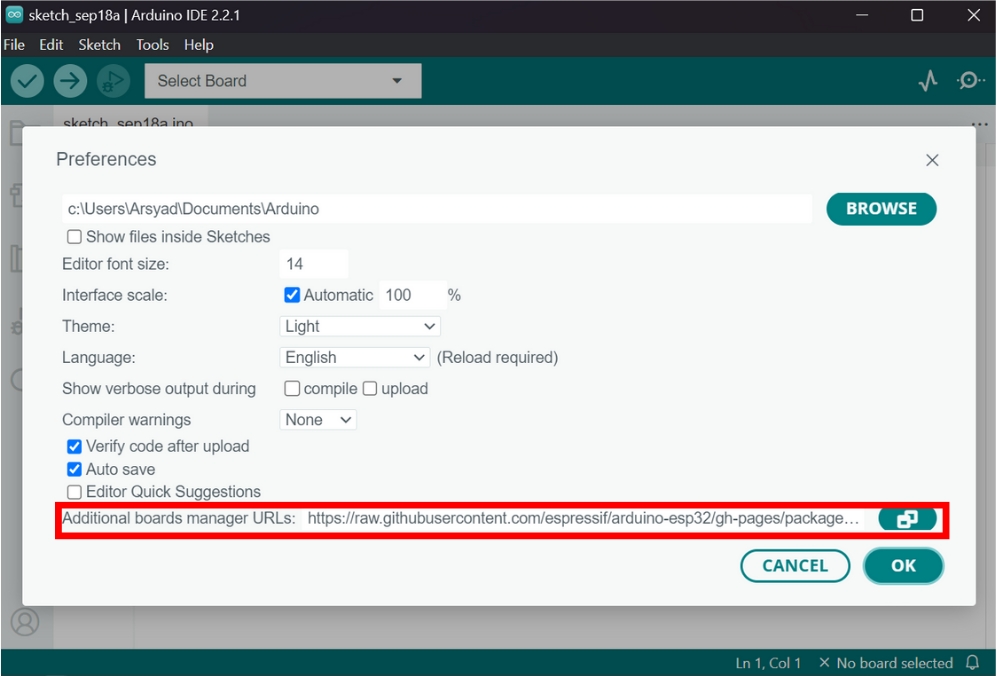997x676 pixels.
Task: Open the Theme dropdown
Action: [360, 326]
